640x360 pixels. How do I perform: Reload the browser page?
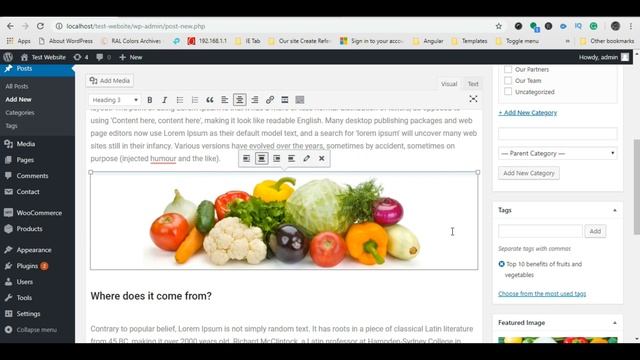(x=40, y=26)
